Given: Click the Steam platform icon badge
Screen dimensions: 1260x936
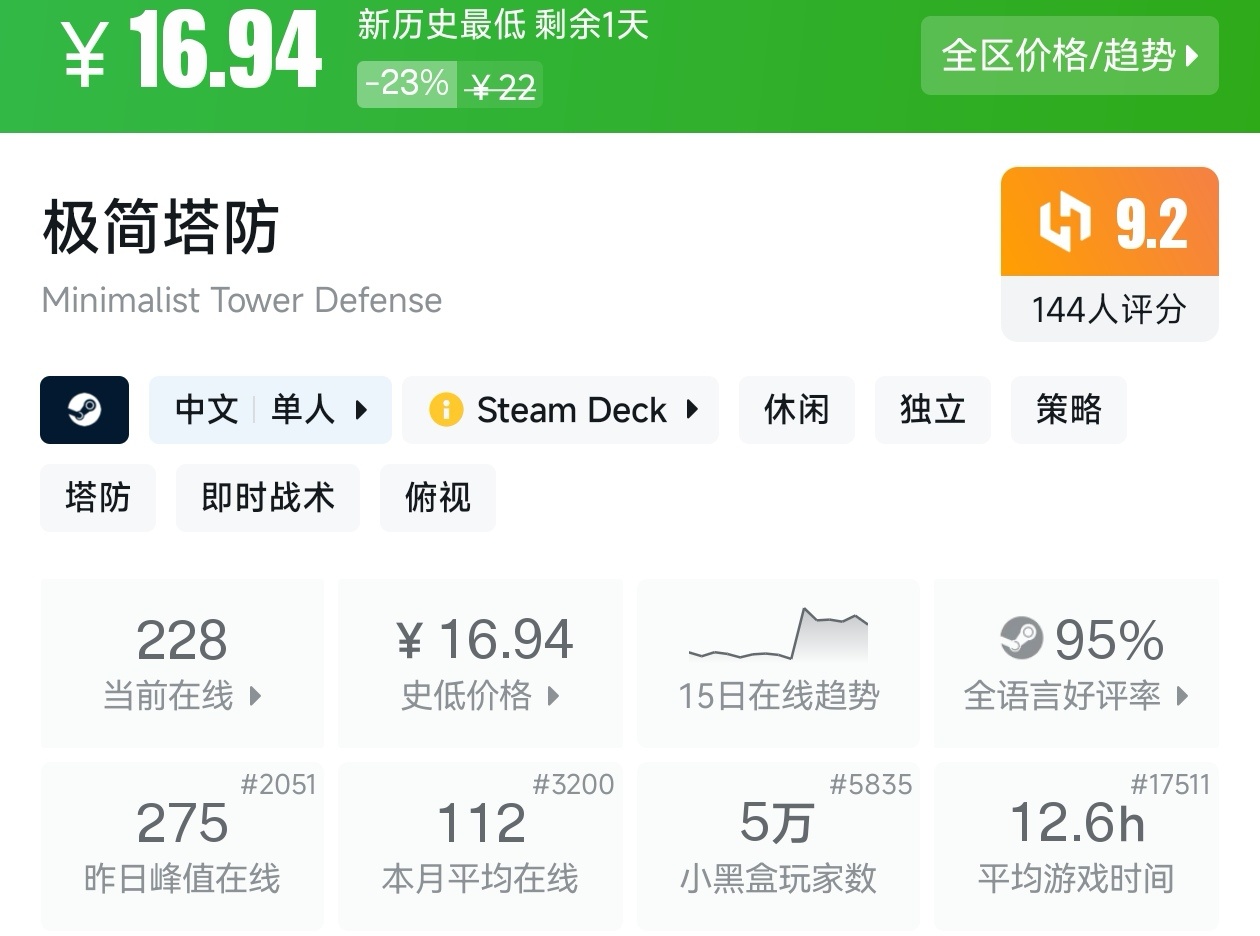Looking at the screenshot, I should coord(84,410).
